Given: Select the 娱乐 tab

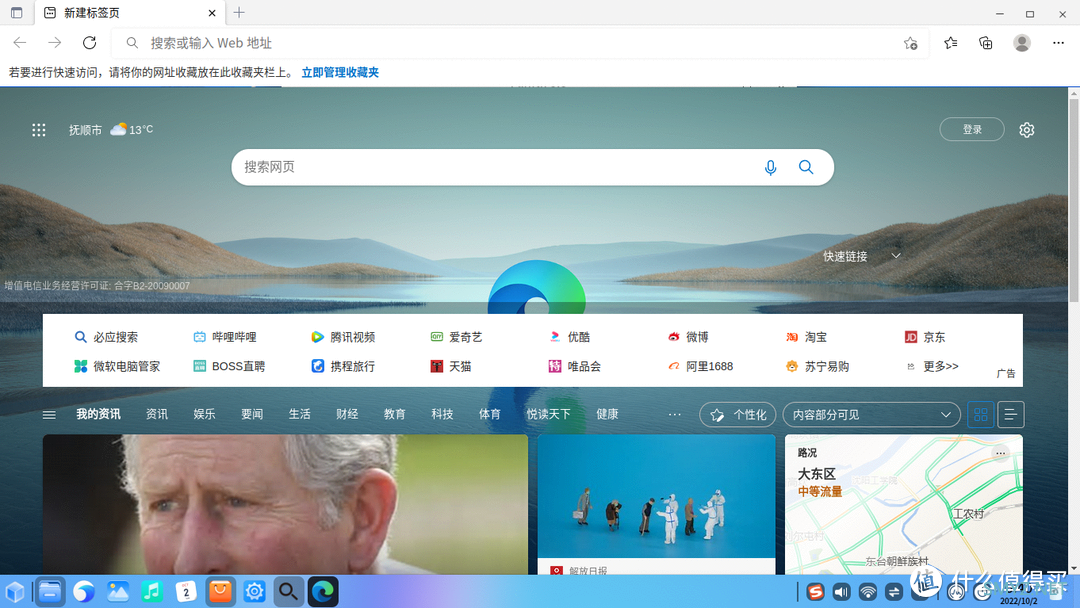Looking at the screenshot, I should [204, 414].
